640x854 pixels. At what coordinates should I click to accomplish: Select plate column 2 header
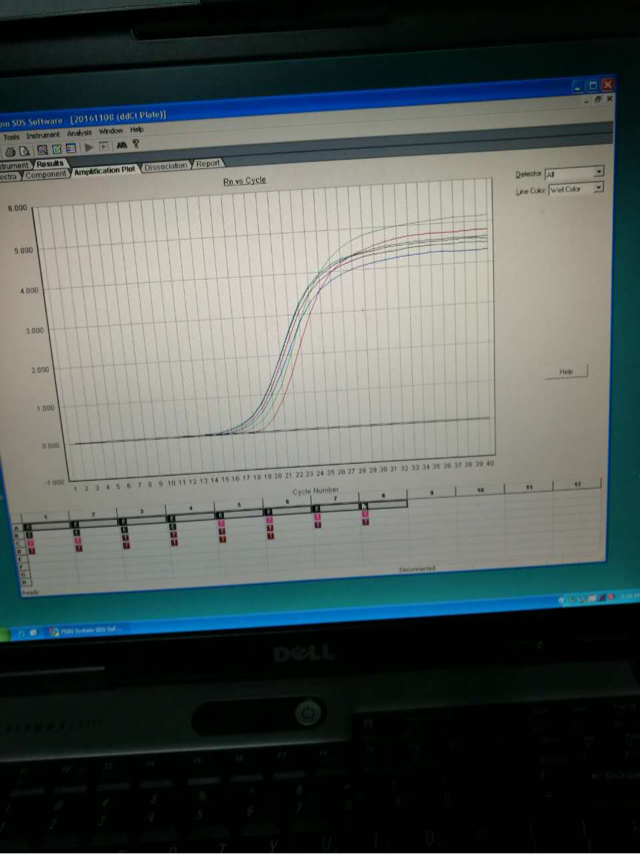[x=93, y=514]
